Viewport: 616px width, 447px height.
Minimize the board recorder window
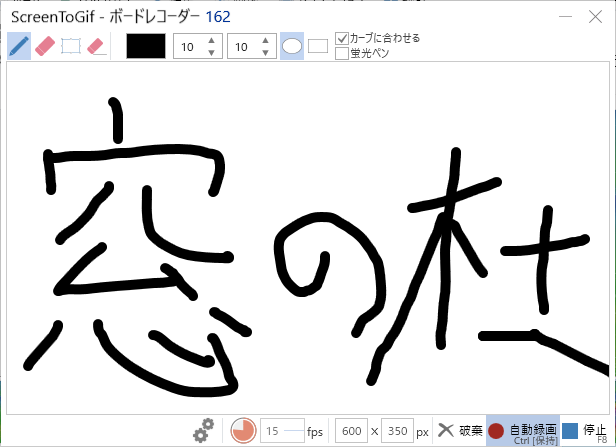tap(566, 16)
